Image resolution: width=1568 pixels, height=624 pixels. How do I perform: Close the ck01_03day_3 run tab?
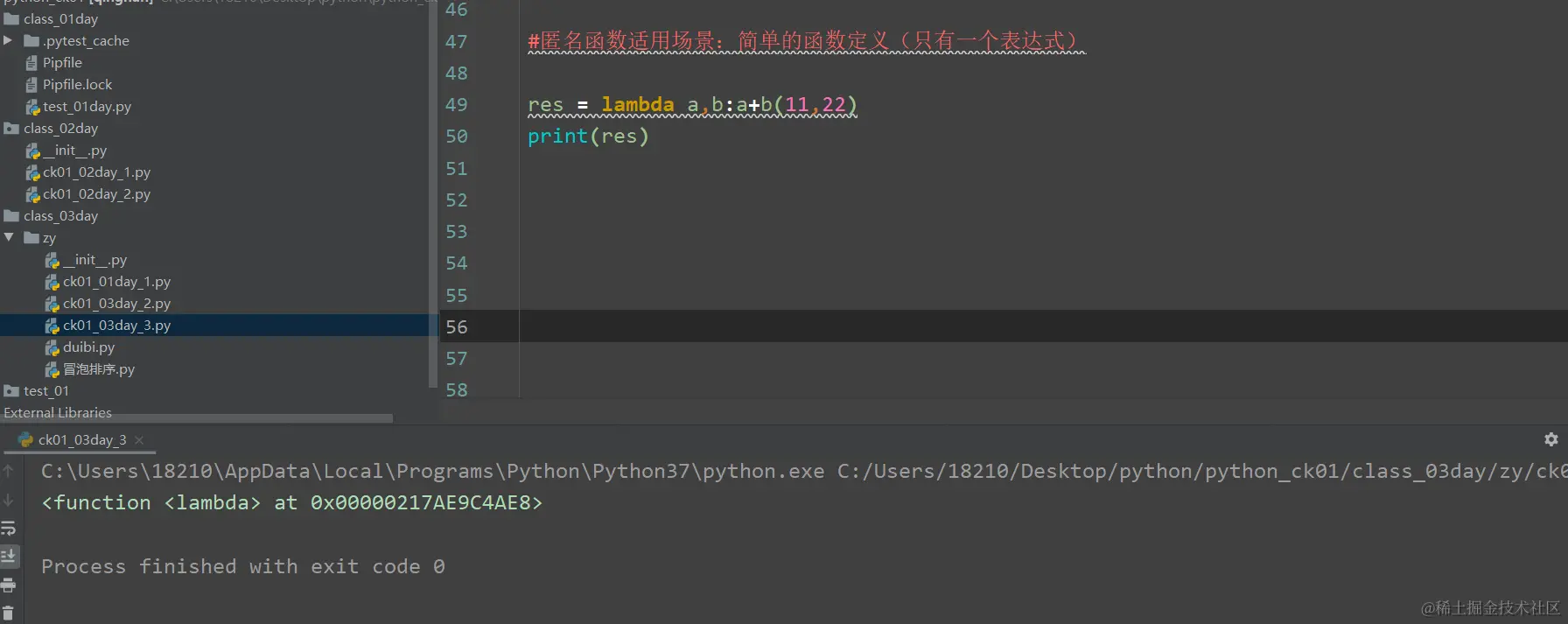point(139,440)
